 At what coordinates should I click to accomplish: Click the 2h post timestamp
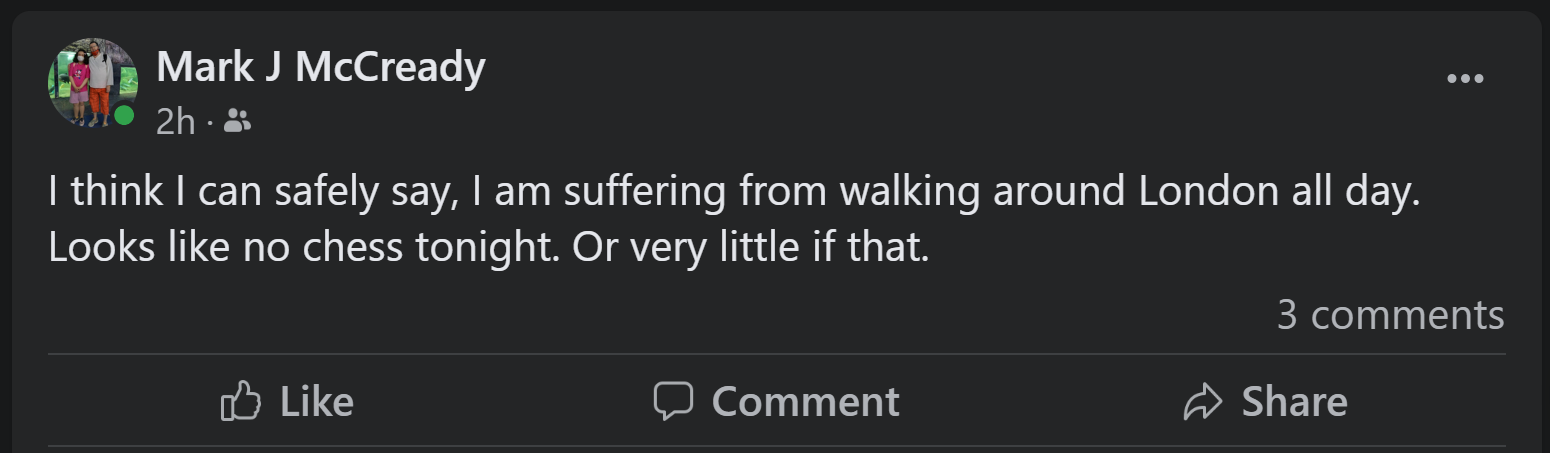click(x=175, y=122)
